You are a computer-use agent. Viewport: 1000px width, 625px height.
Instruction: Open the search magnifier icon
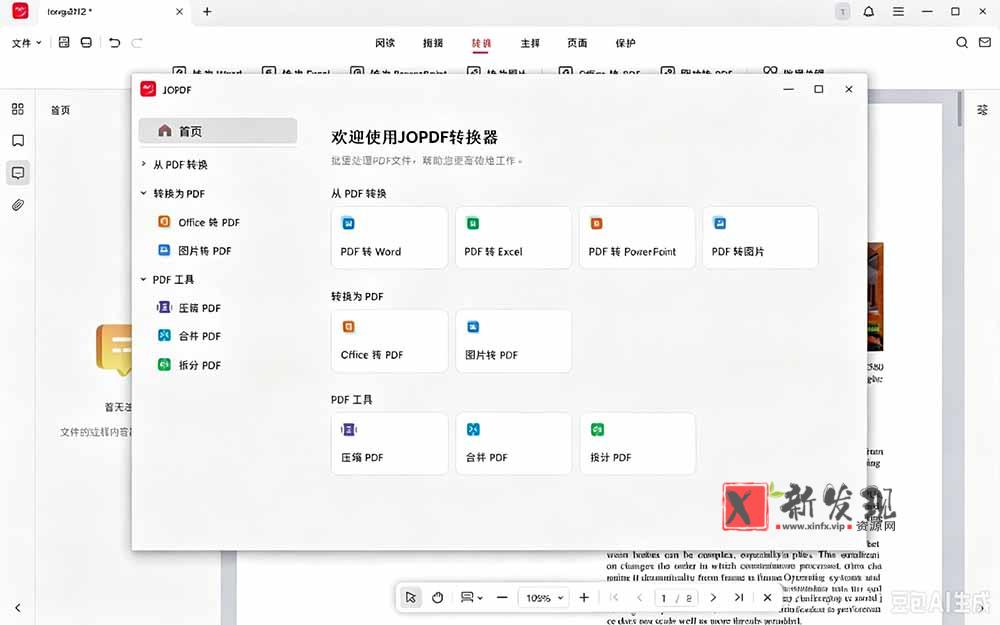[962, 43]
